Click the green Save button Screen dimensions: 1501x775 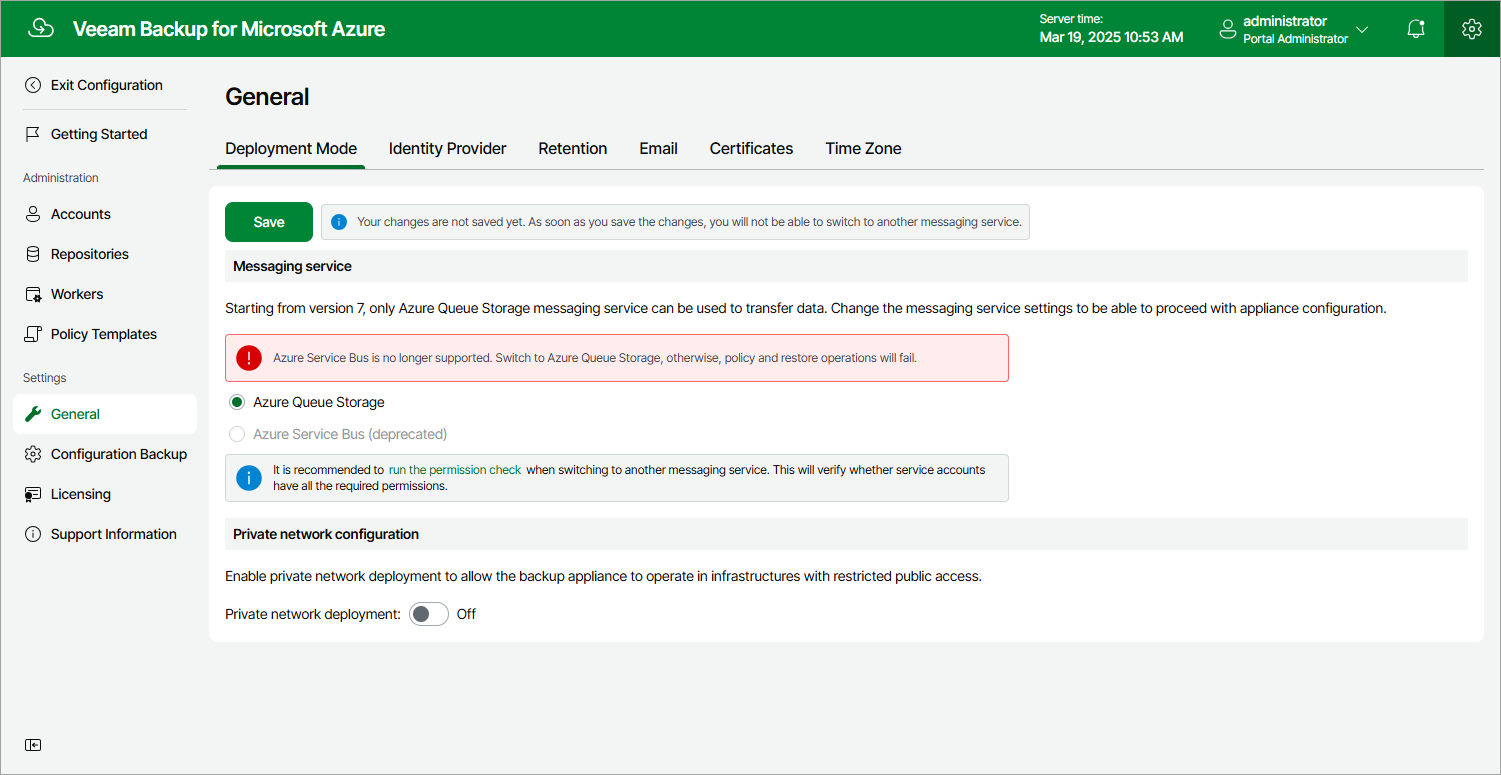tap(269, 222)
